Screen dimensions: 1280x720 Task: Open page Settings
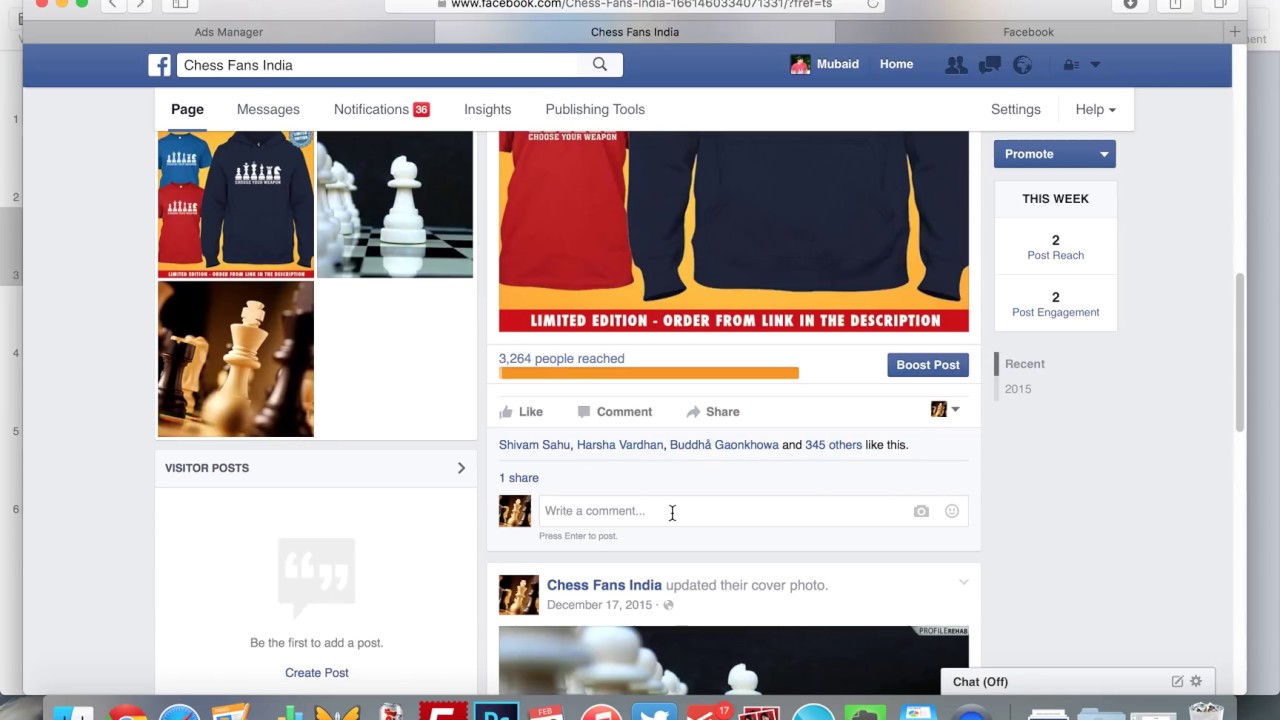click(x=1015, y=109)
